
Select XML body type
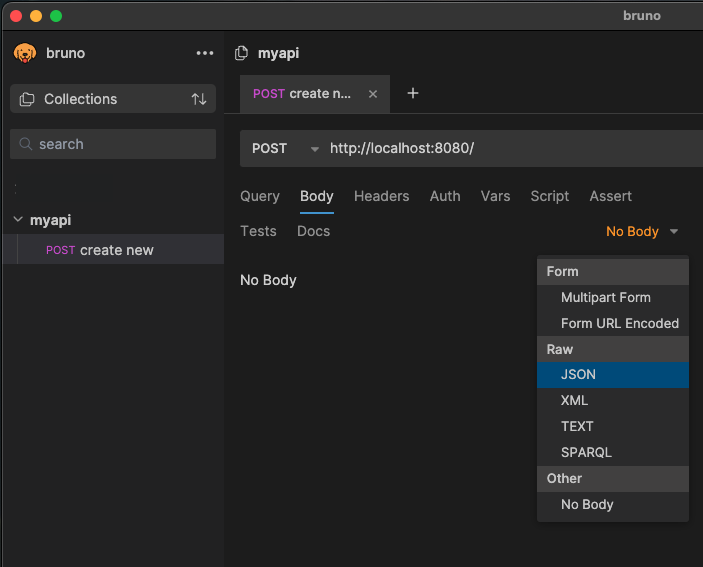(612, 400)
